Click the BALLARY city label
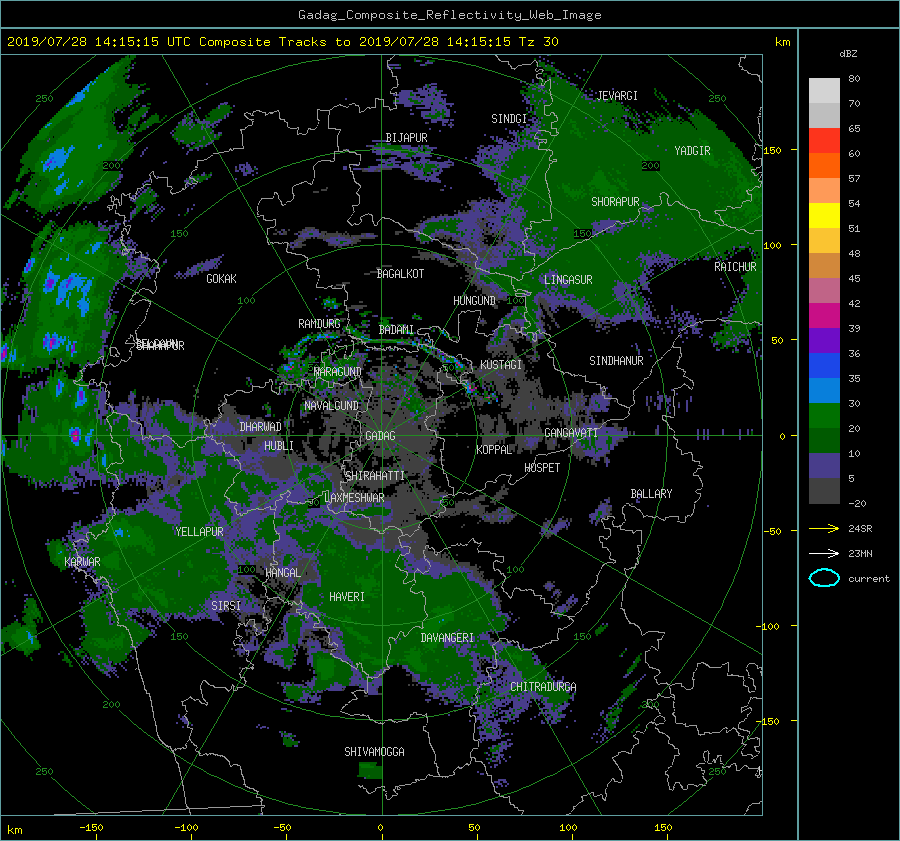The image size is (900, 841). (x=651, y=494)
